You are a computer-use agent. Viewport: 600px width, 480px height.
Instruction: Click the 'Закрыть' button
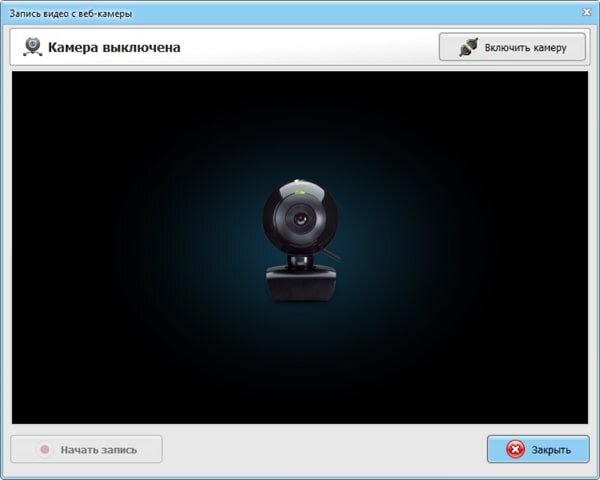click(x=538, y=449)
